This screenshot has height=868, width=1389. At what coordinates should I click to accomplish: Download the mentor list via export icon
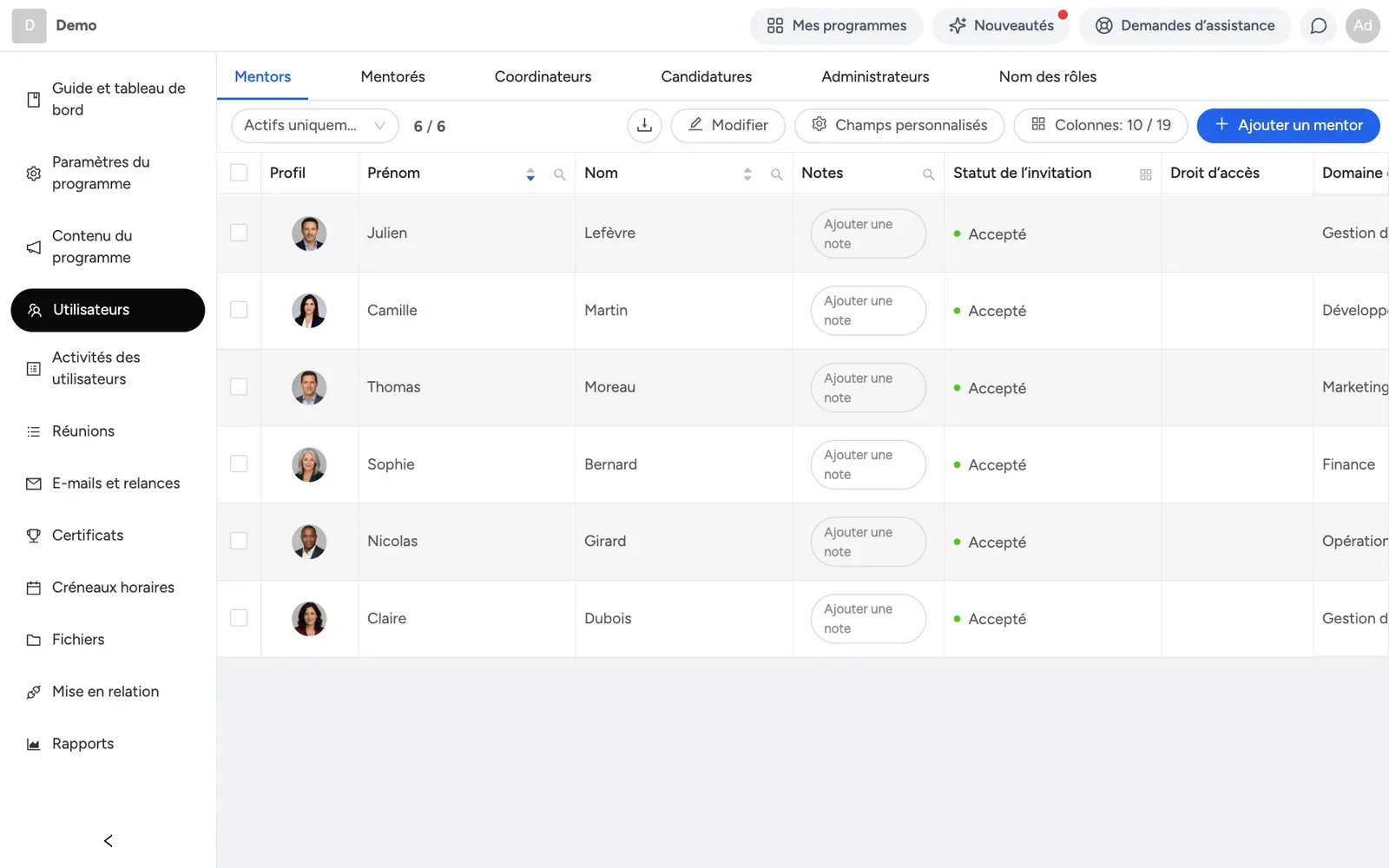644,125
